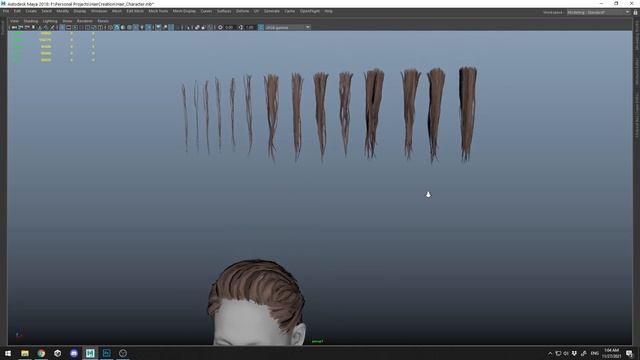640x360 pixels.
Task: Toggle Use All Lights
Action: click(142, 27)
